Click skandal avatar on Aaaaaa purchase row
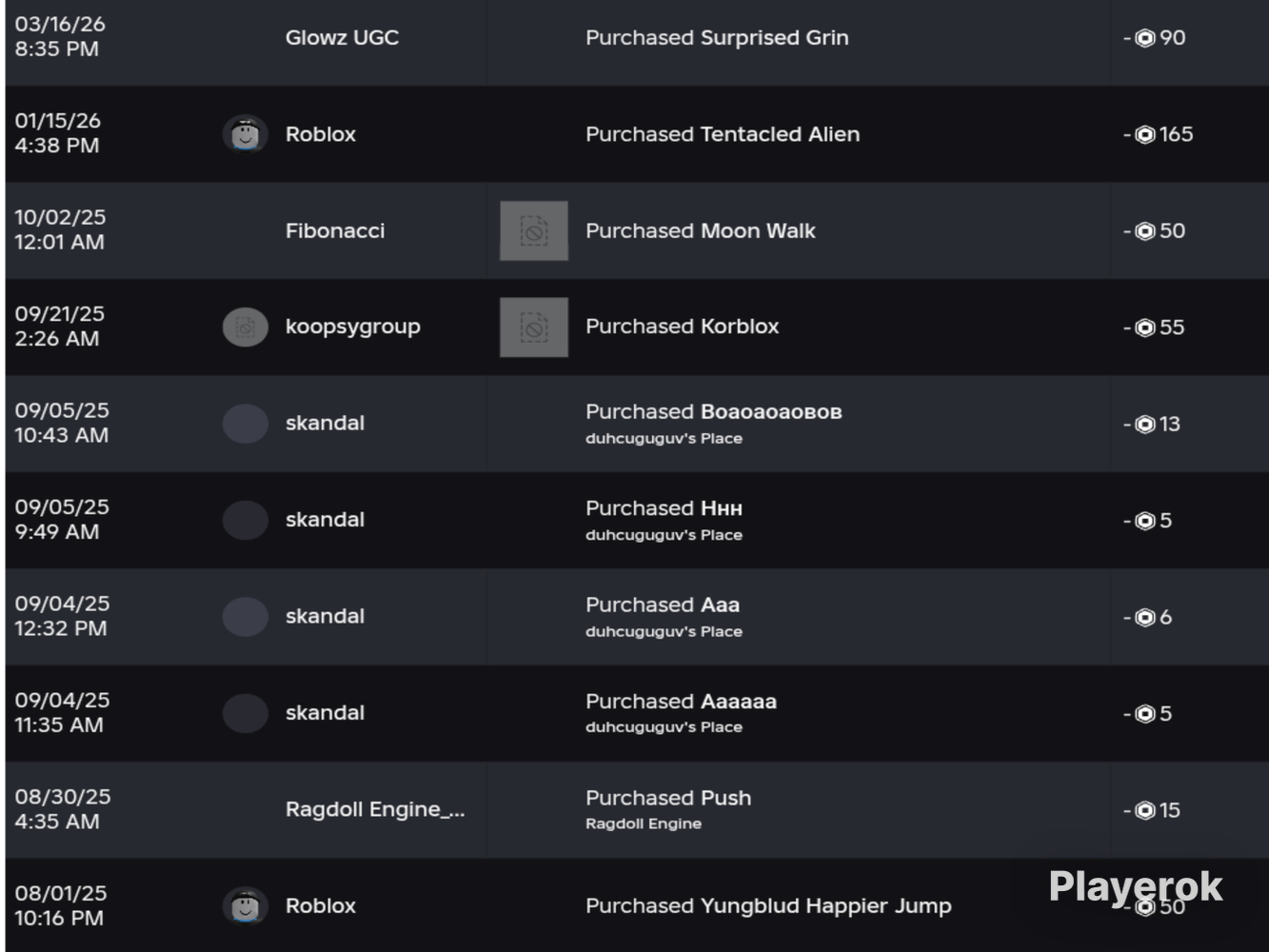 pos(245,713)
